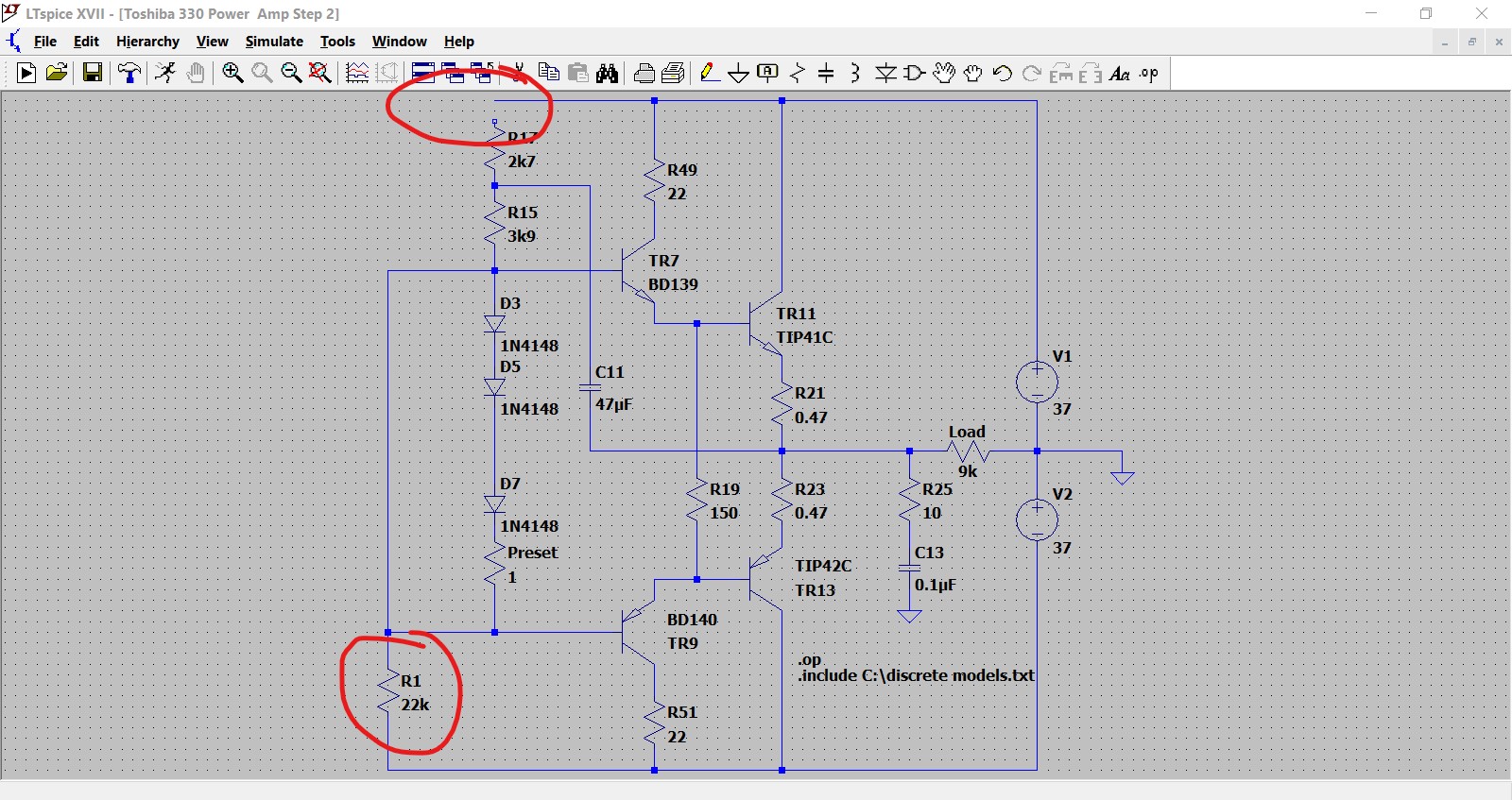Zoom to fit with the crossed magnifier icon
1512x800 pixels.
pos(320,73)
